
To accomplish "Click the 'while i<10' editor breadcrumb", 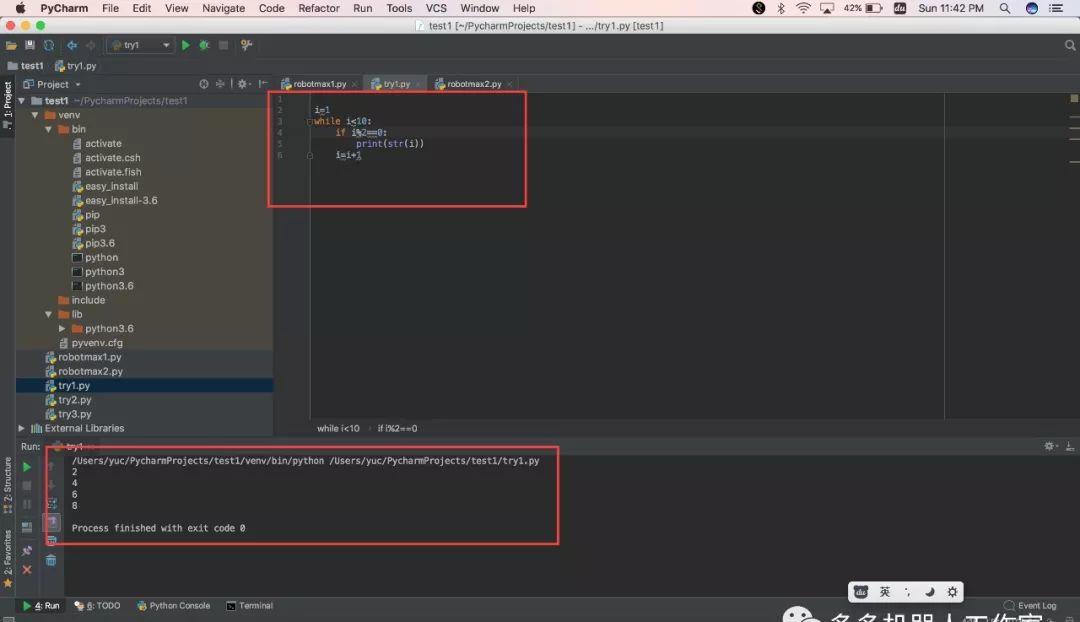I will coord(338,428).
